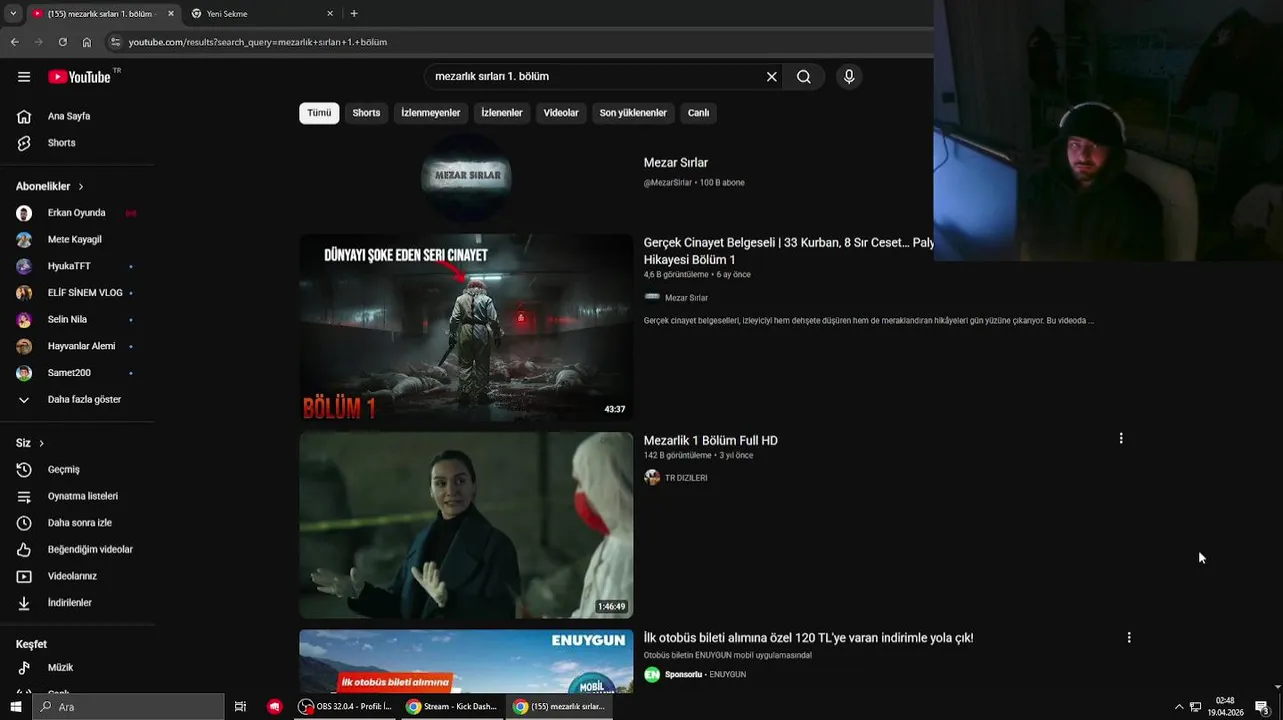View site information icon in the address bar

coord(115,42)
